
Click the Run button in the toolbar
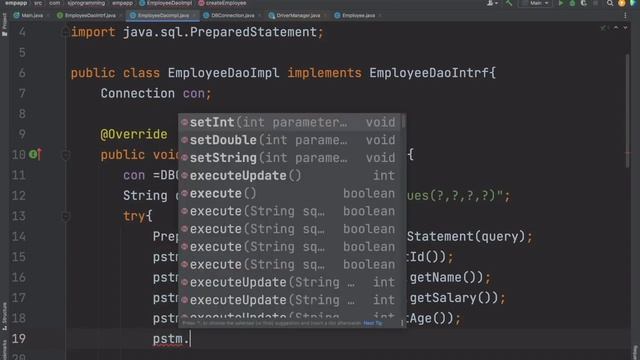click(561, 3)
